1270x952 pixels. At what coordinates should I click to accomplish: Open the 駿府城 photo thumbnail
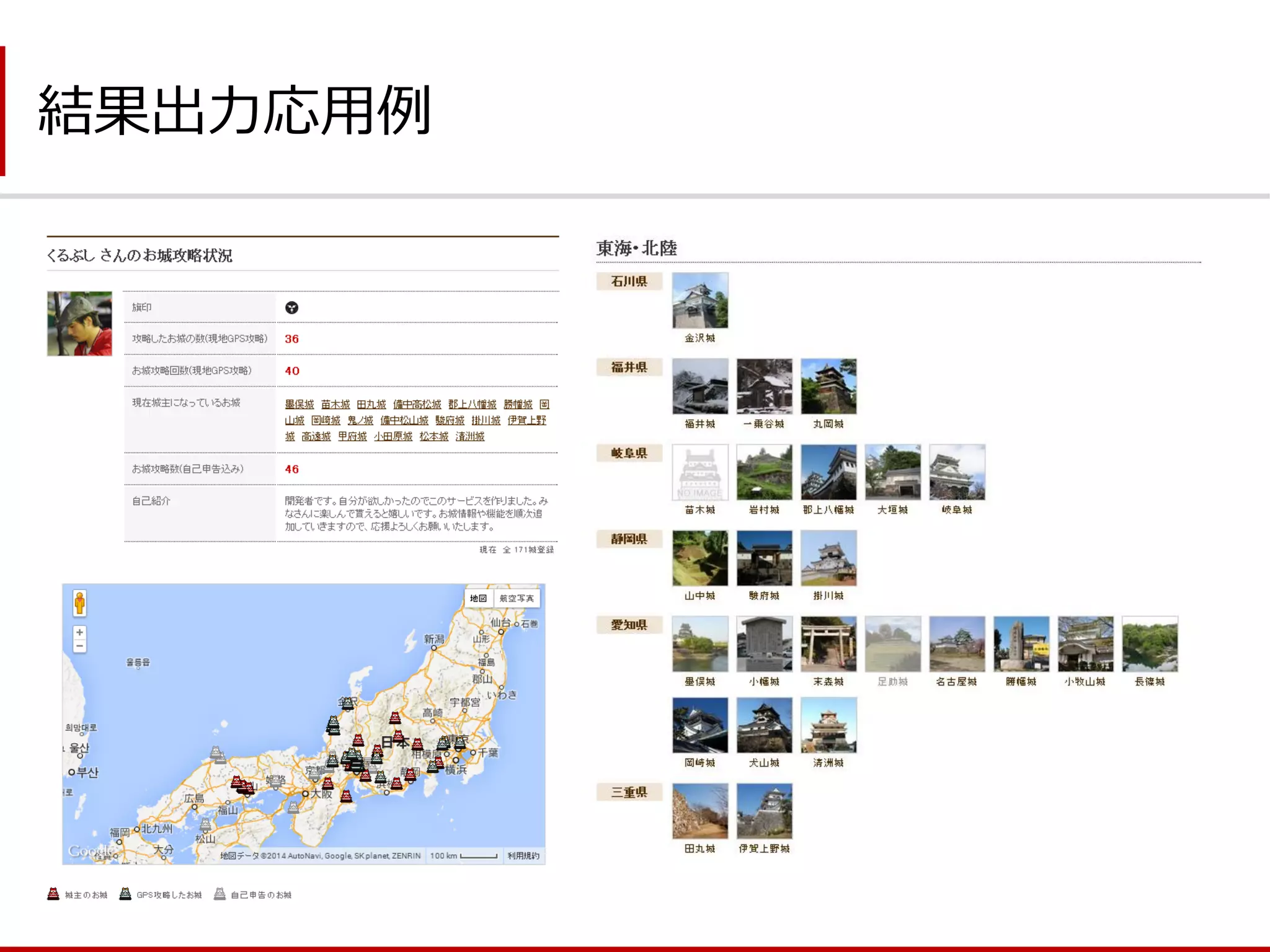765,558
